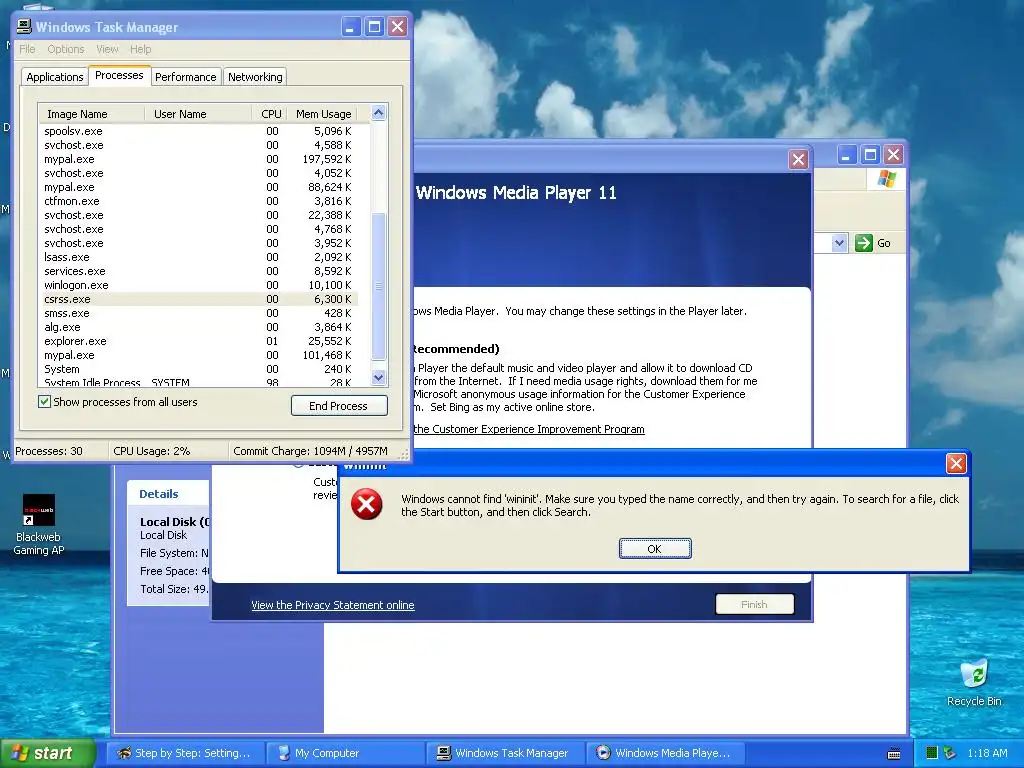Select the csrss.exe process row
This screenshot has width=1024, height=768.
click(199, 299)
